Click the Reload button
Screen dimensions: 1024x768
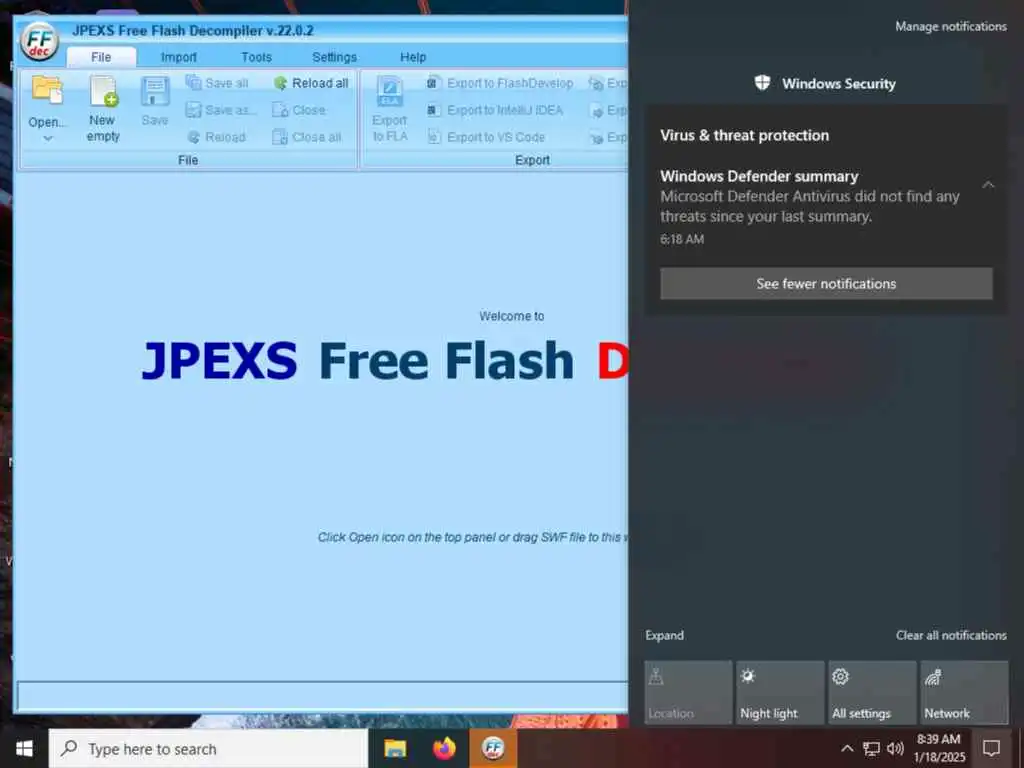[x=217, y=137]
